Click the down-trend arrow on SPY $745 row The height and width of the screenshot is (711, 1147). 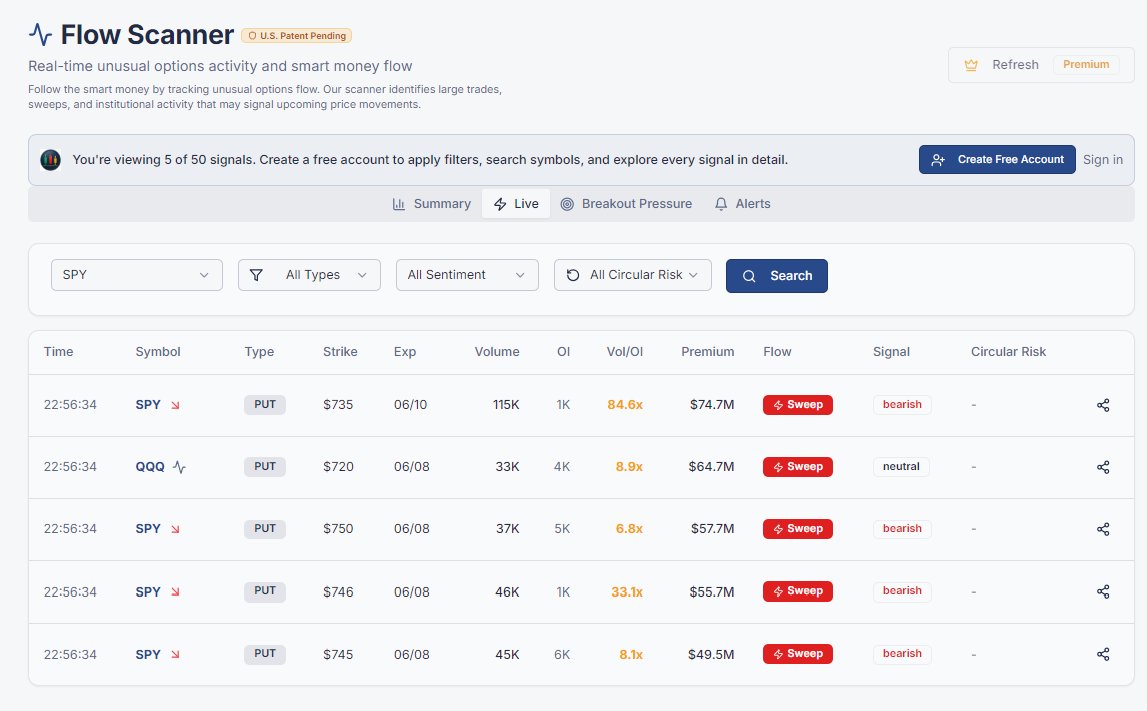coord(175,655)
